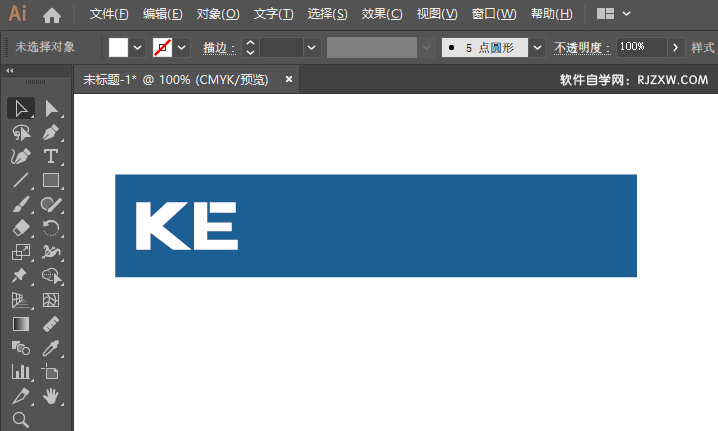This screenshot has height=431, width=718.
Task: Open the stroke color dropdown arrow
Action: 182,47
